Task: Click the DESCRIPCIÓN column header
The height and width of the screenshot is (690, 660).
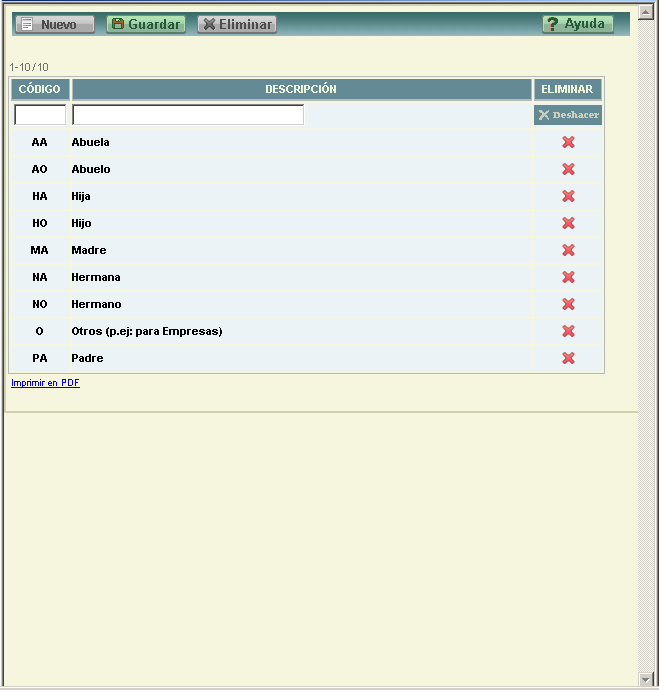Action: tap(301, 89)
